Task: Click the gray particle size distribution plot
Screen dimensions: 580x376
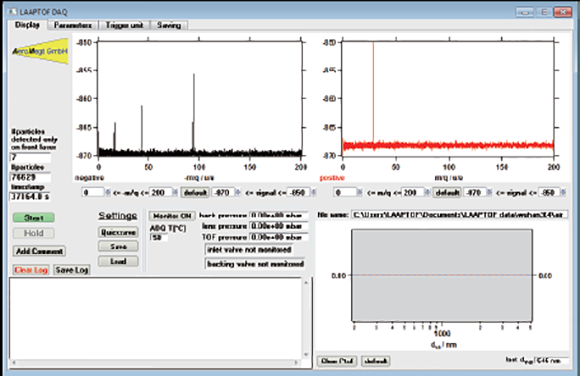Action: point(442,275)
